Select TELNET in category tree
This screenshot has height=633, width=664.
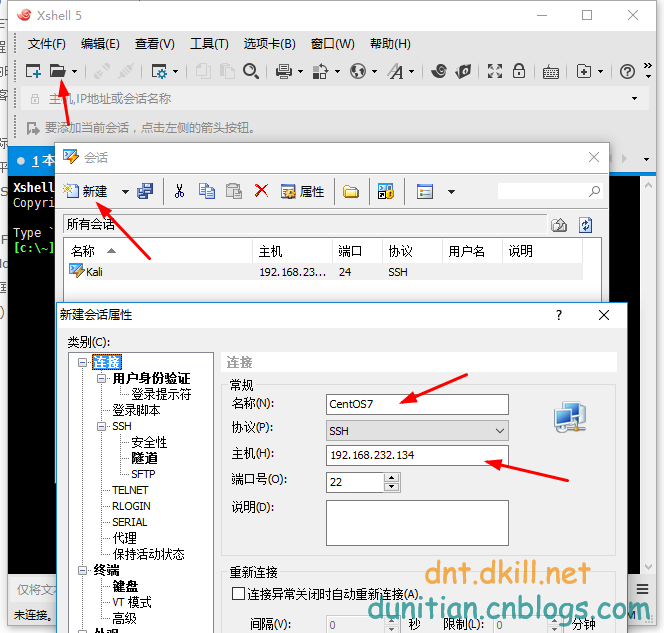[130, 490]
